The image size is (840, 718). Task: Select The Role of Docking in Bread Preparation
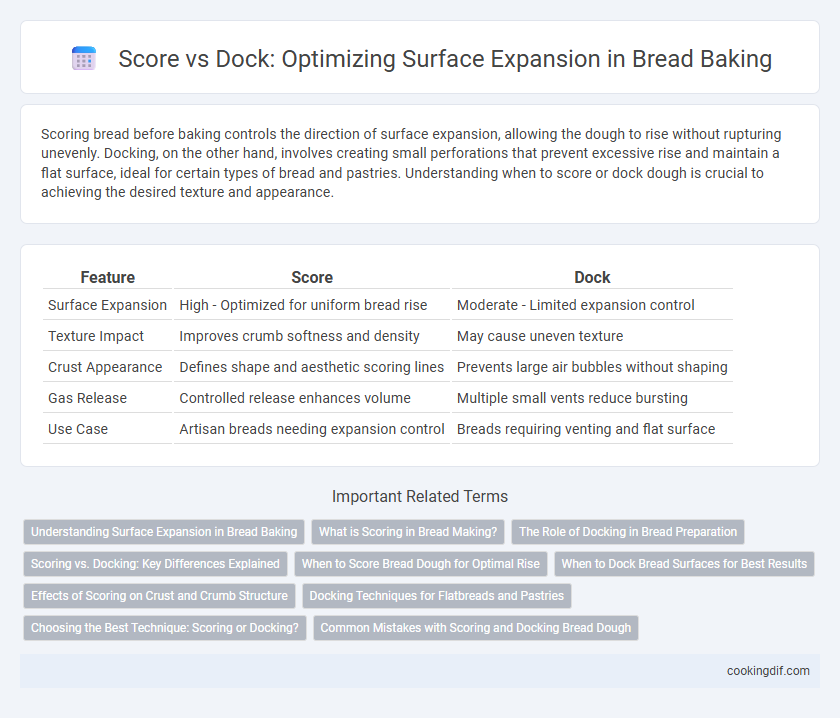[x=628, y=532]
